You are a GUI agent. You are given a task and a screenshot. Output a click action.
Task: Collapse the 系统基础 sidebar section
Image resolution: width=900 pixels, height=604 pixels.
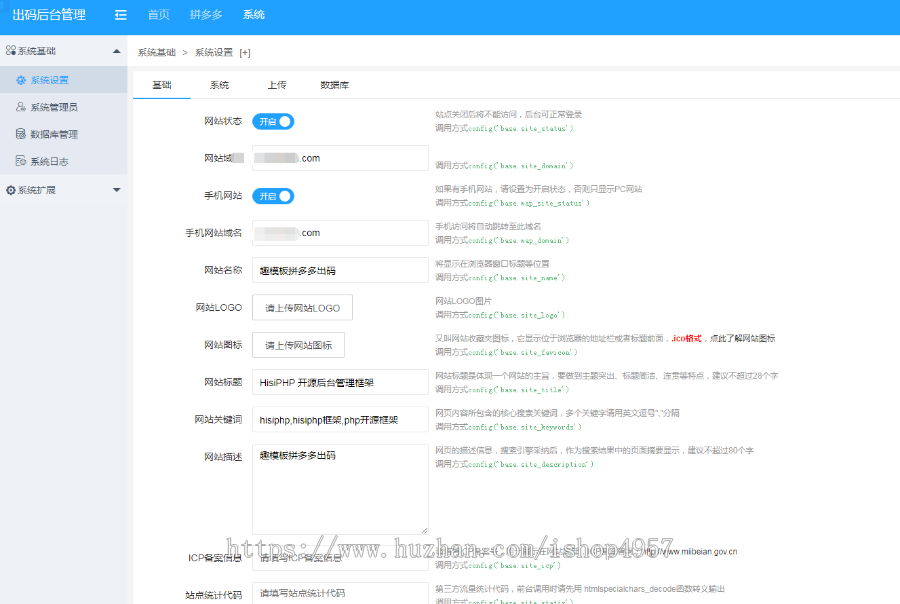click(115, 50)
